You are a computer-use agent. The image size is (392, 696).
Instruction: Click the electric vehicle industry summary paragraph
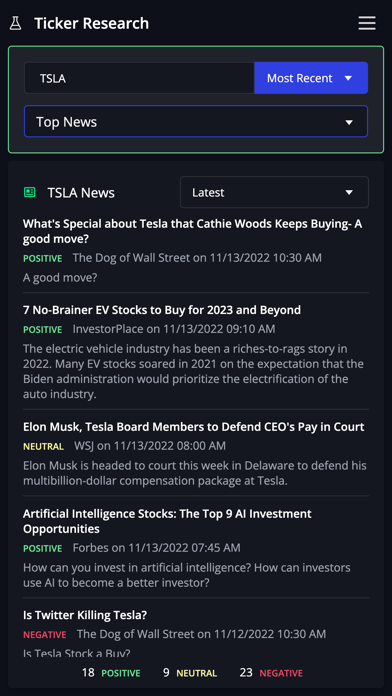coord(194,372)
